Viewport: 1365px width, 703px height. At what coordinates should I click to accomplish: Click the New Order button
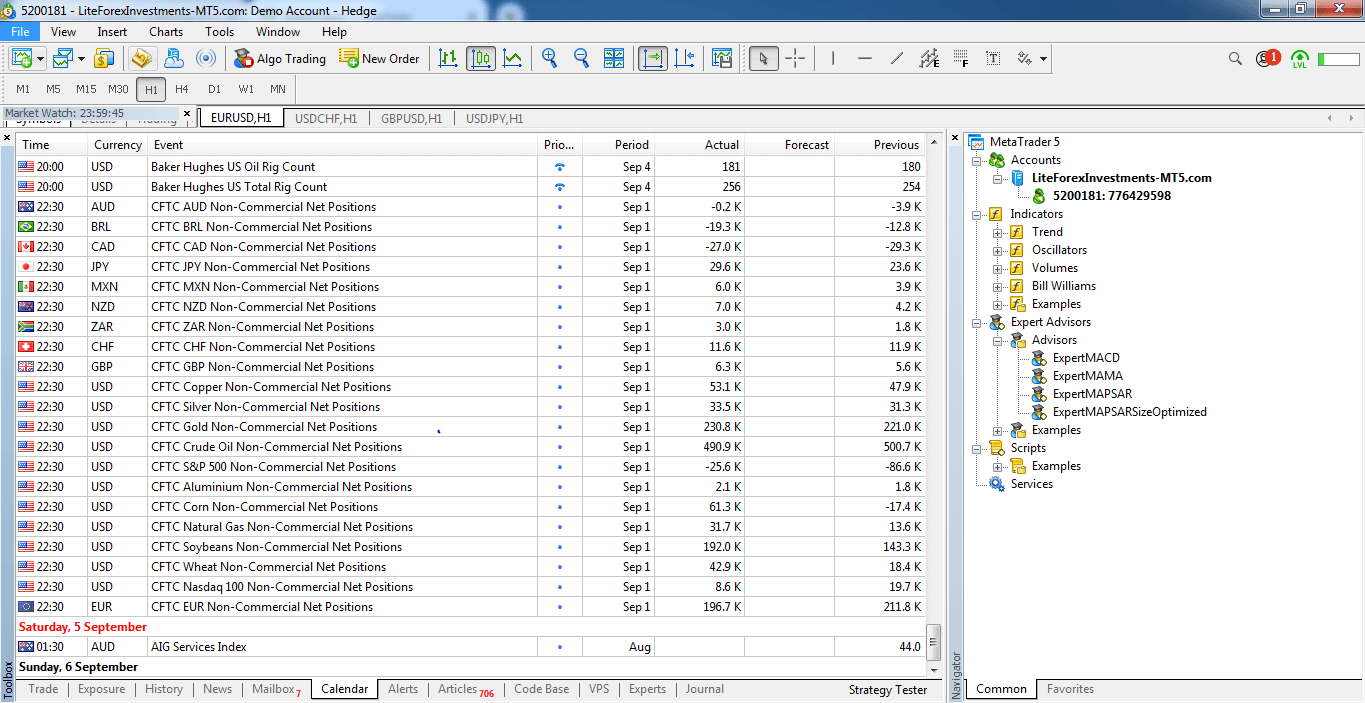380,59
